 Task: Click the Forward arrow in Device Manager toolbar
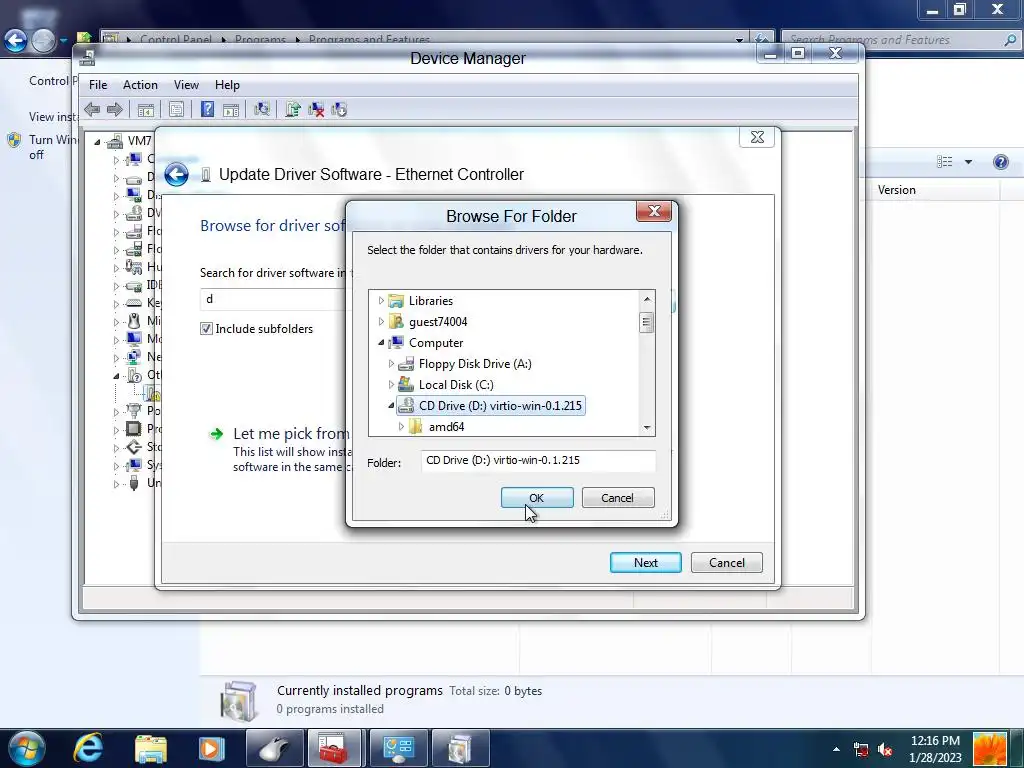click(114, 110)
